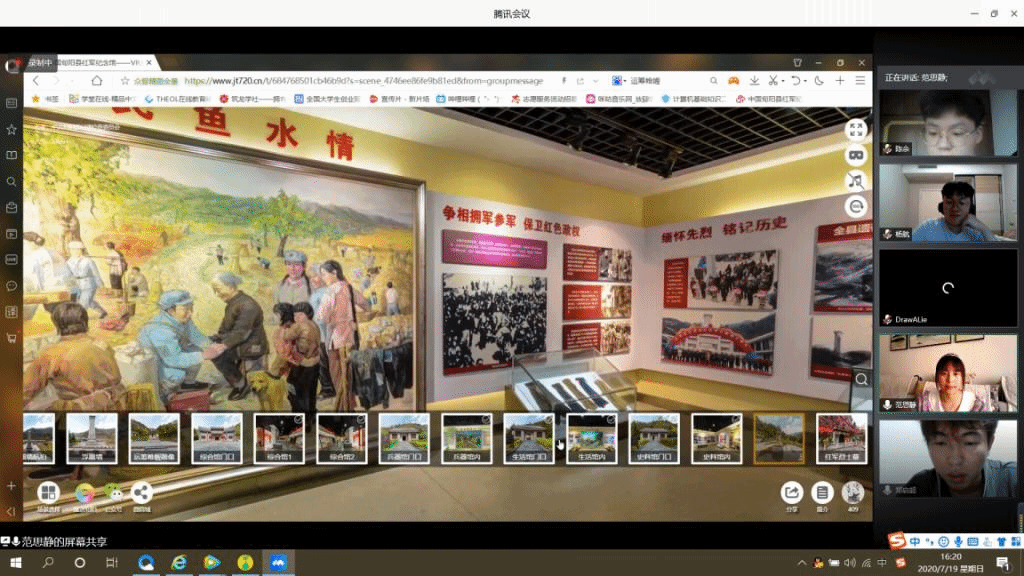Open the 兵器馆内 scene thumbnail
Viewport: 1024px width, 576px height.
467,439
